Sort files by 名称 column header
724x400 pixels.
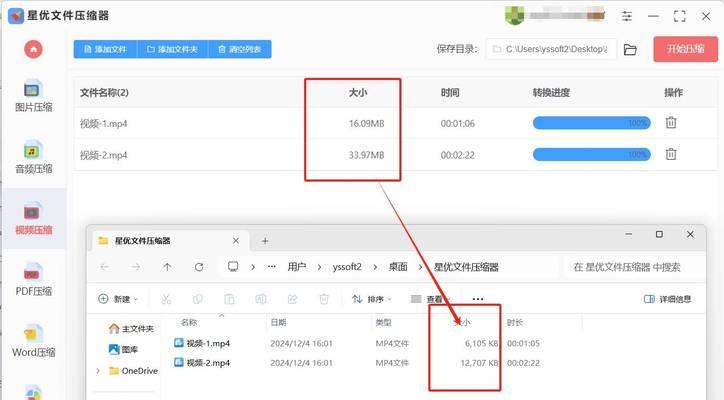click(189, 322)
